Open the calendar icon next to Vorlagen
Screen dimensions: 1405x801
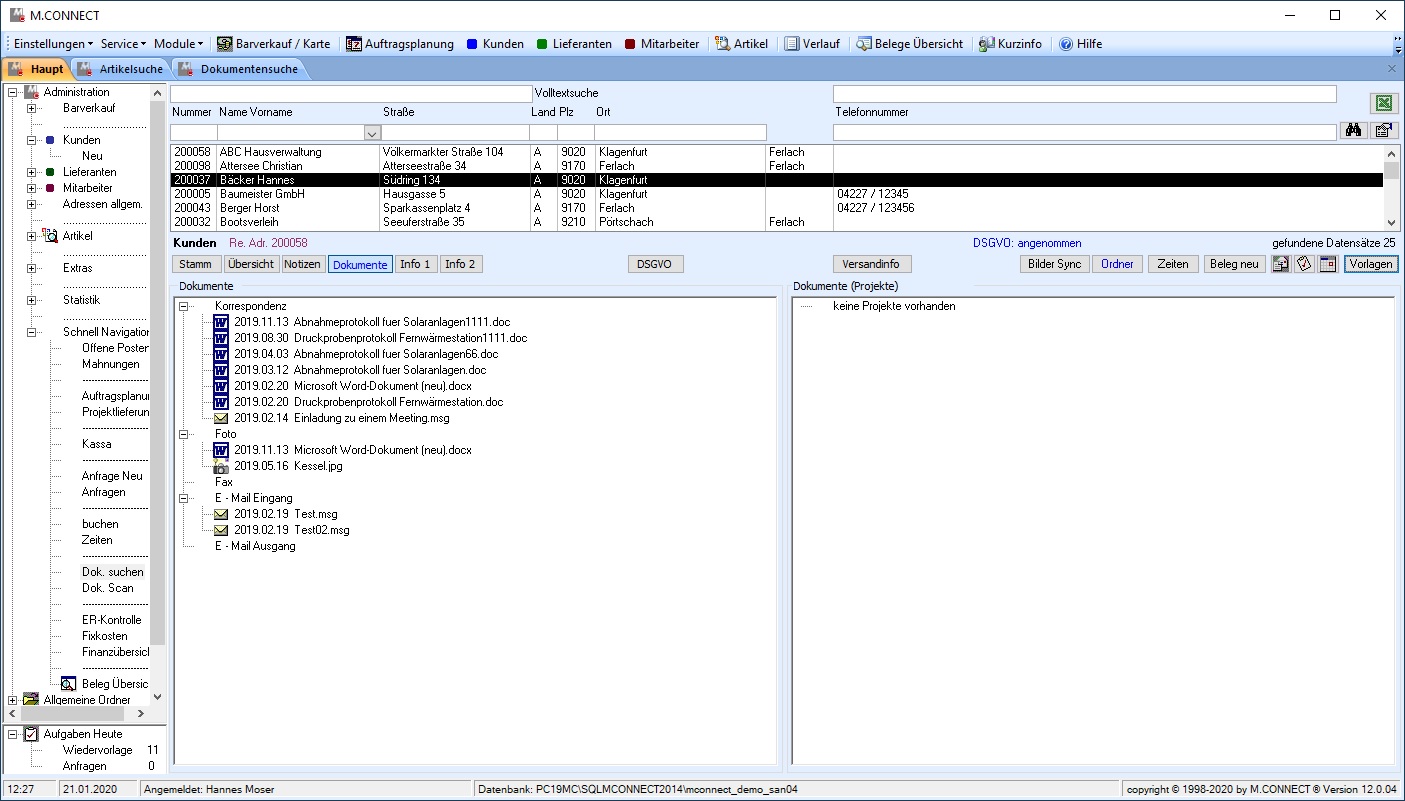click(x=1328, y=264)
